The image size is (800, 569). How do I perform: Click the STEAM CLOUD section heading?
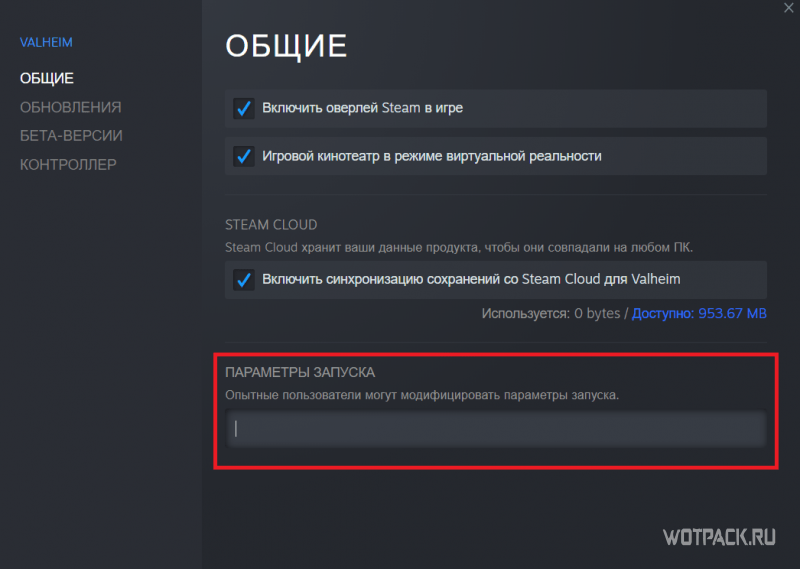tap(271, 225)
